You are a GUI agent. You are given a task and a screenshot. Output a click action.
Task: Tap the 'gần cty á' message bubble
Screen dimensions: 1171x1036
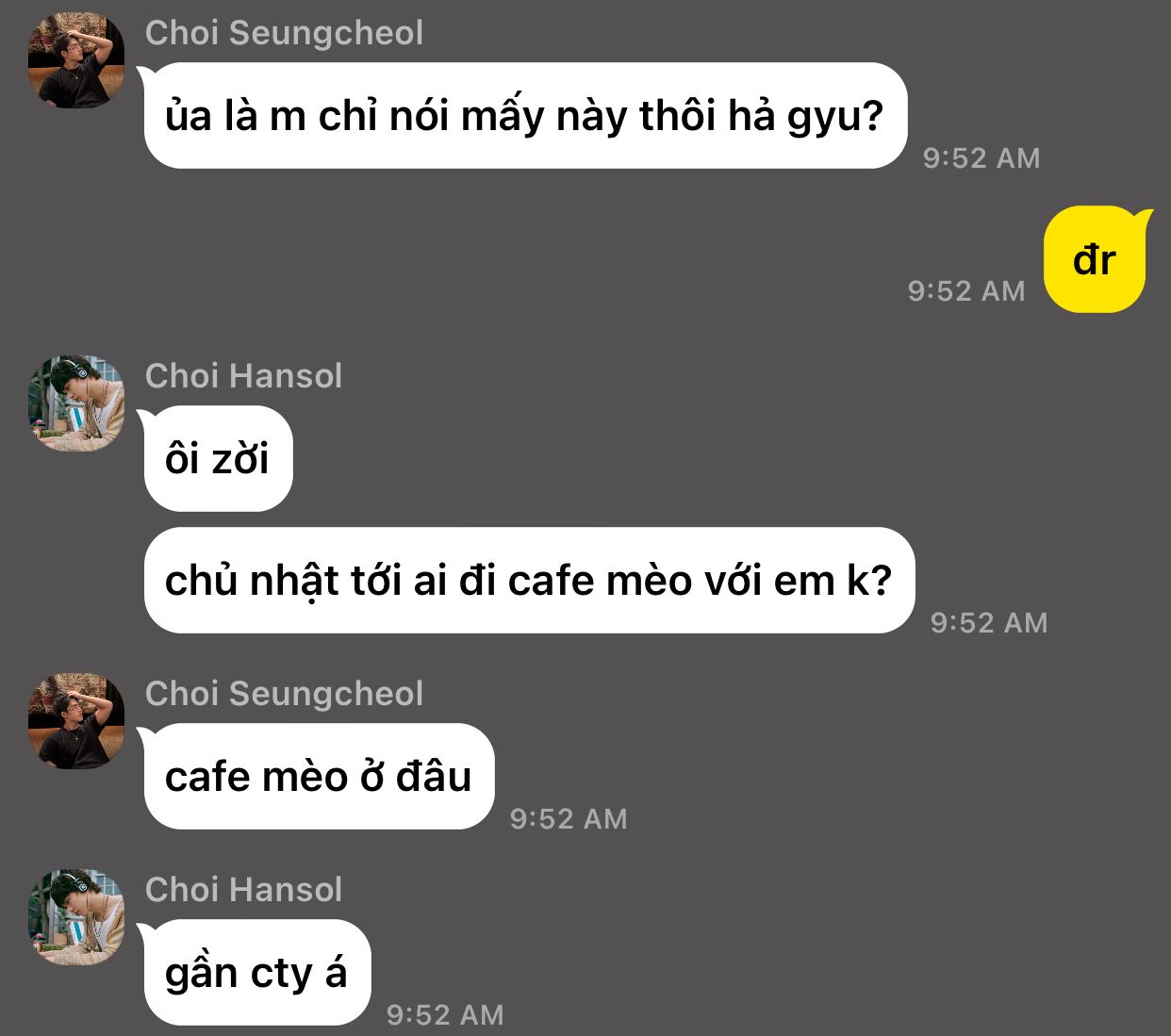[256, 973]
